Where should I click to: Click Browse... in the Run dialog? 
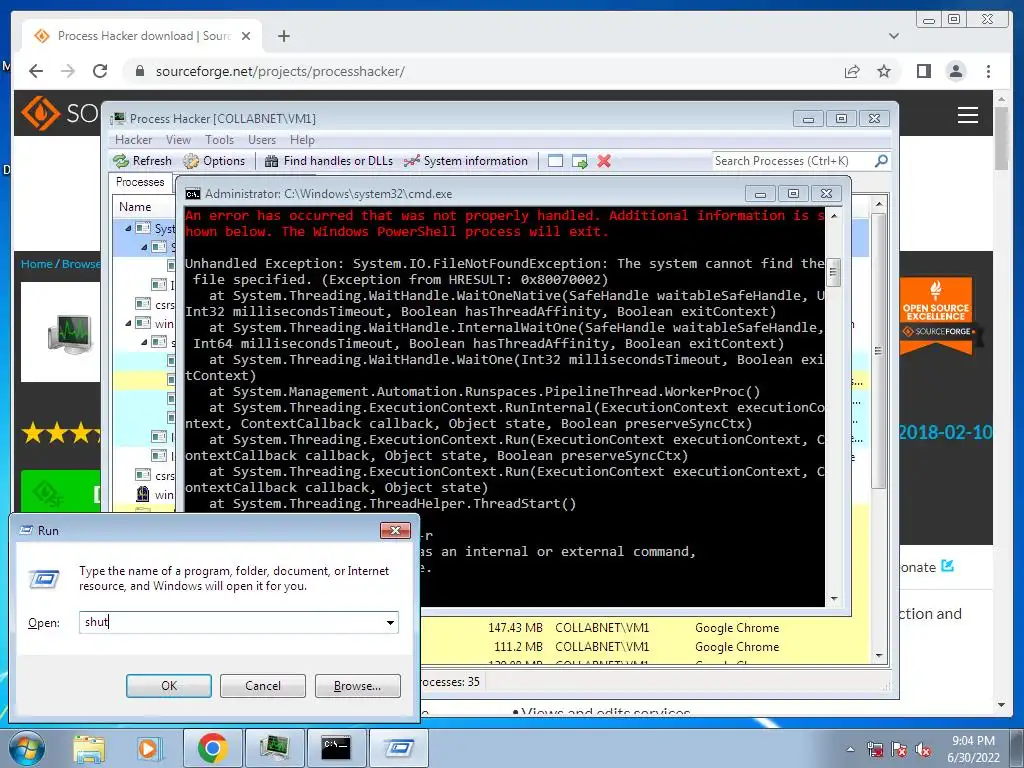coord(357,686)
